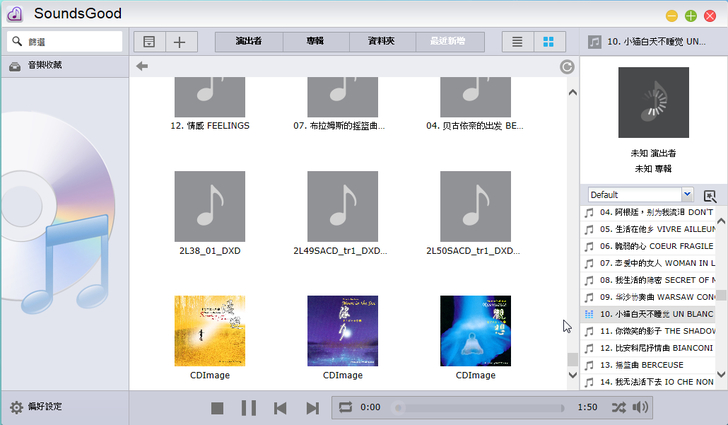This screenshot has width=728, height=425.
Task: Select the 2L49SACD_tr1_DXD thumbnail
Action: click(343, 206)
